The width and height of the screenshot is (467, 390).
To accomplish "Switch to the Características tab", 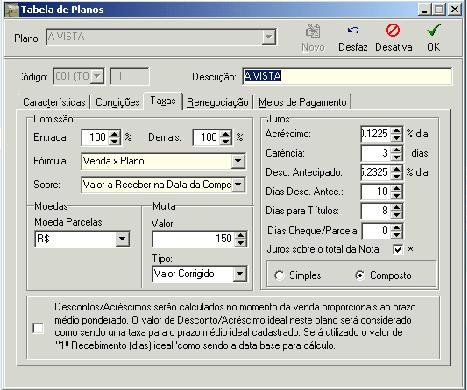I will [54, 102].
